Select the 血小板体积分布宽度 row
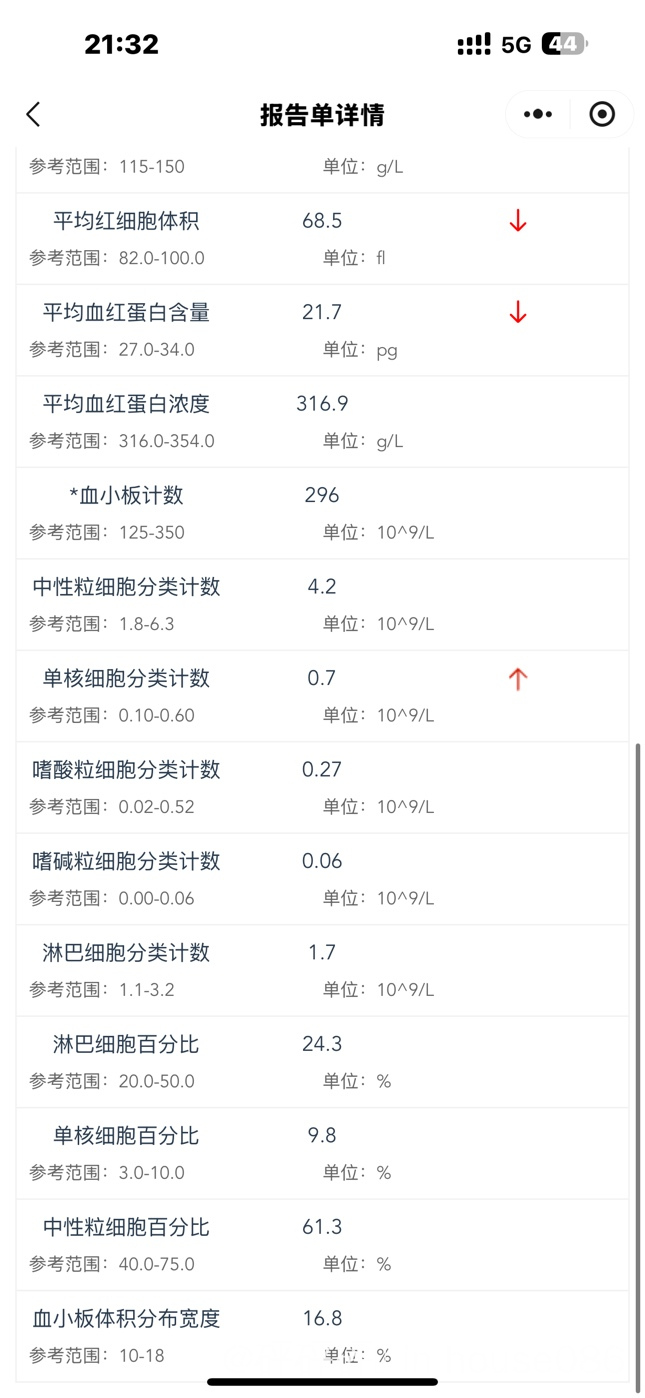The image size is (645, 1398). (x=322, y=1336)
